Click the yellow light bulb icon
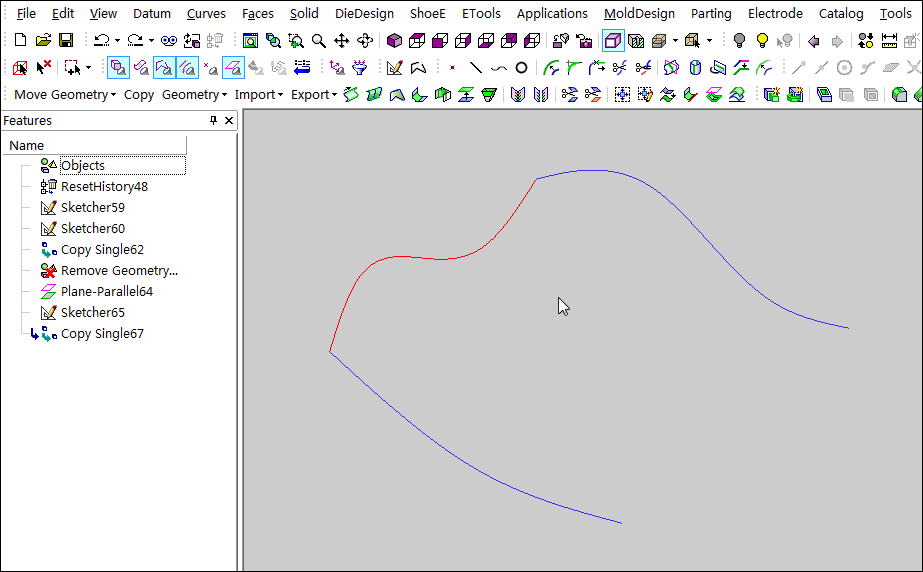The width and height of the screenshot is (923, 572). 762,41
